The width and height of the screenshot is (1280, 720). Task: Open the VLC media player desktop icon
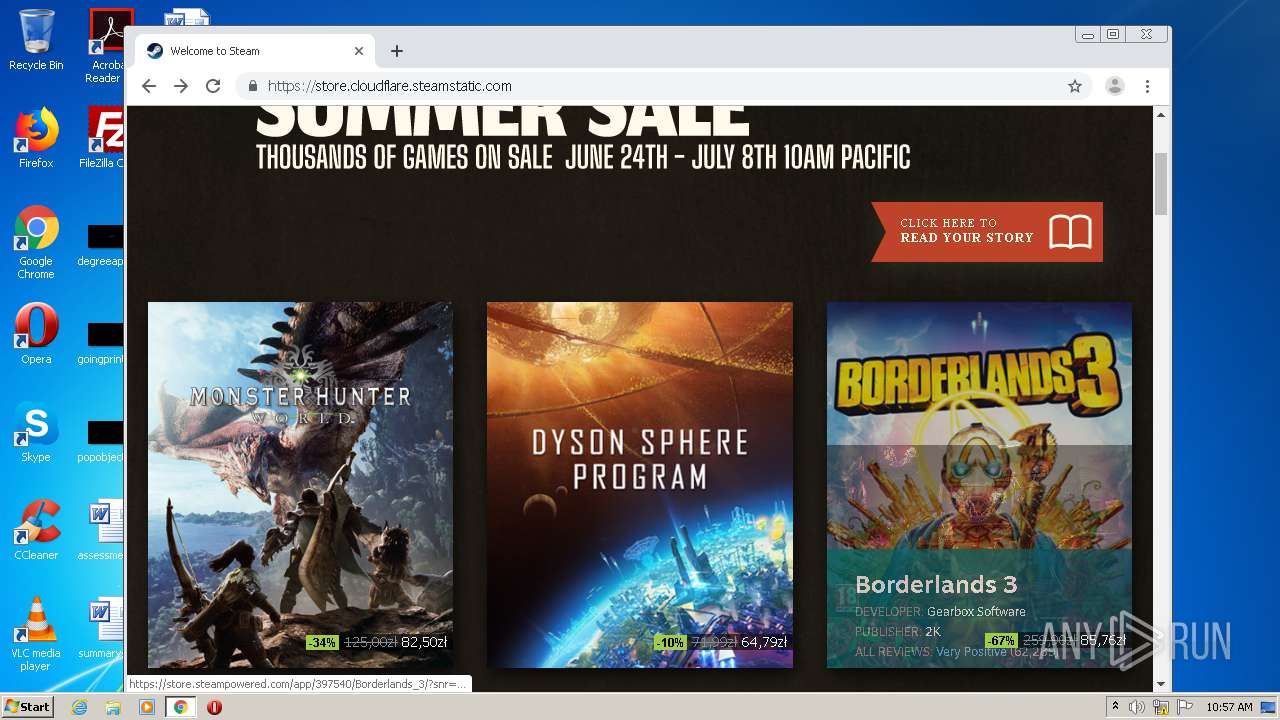(x=36, y=634)
